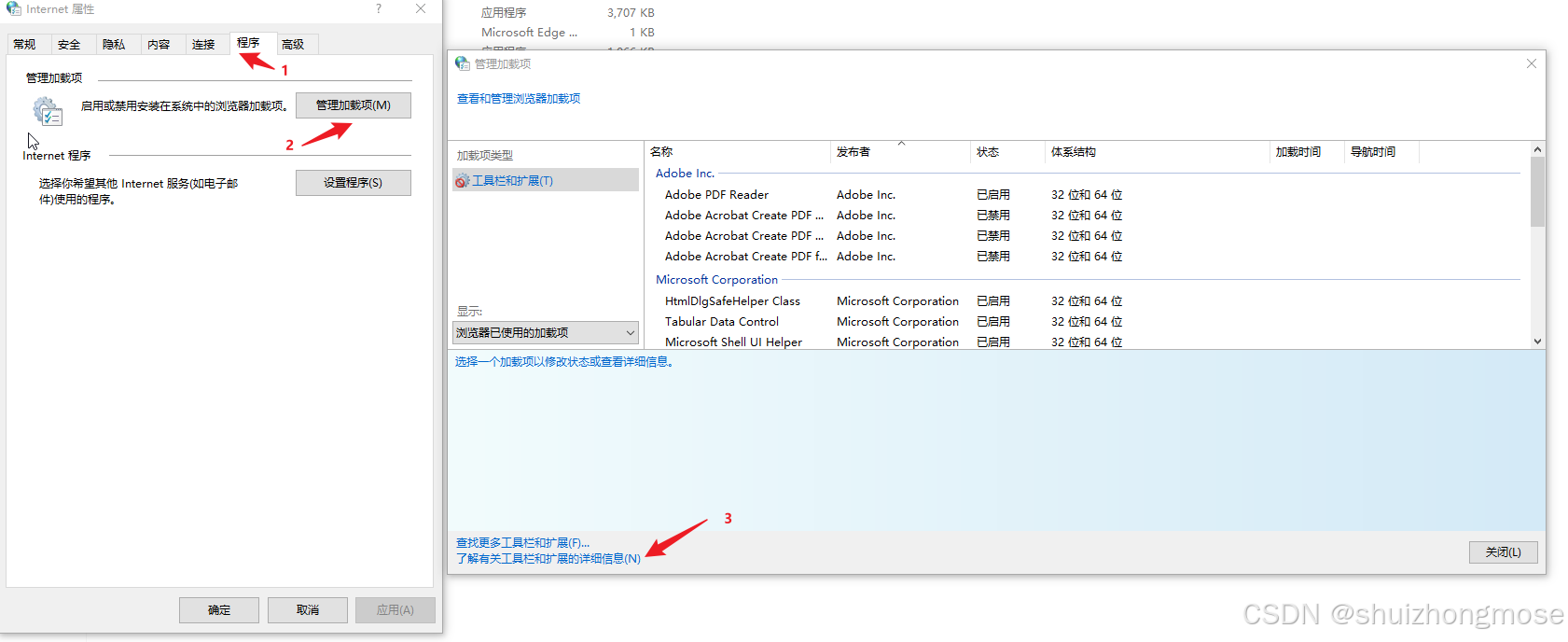
Task: Click the Internet Properties globe title icon
Action: pyautogui.click(x=13, y=8)
